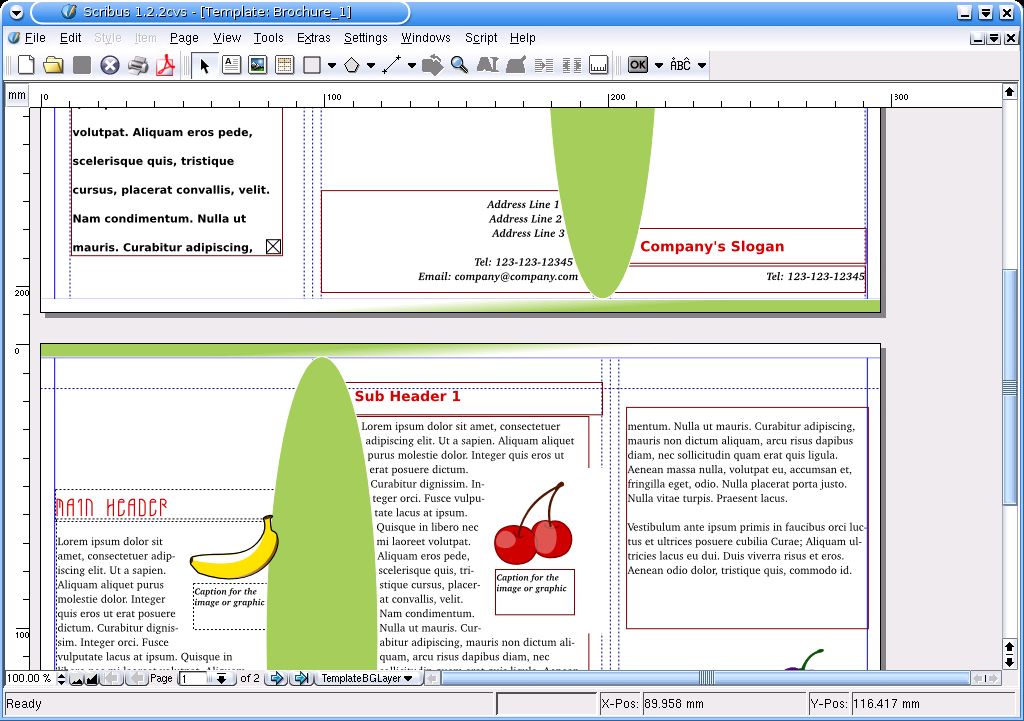Click the text overflow marker in the top-left text frame
This screenshot has width=1024, height=721.
click(274, 246)
